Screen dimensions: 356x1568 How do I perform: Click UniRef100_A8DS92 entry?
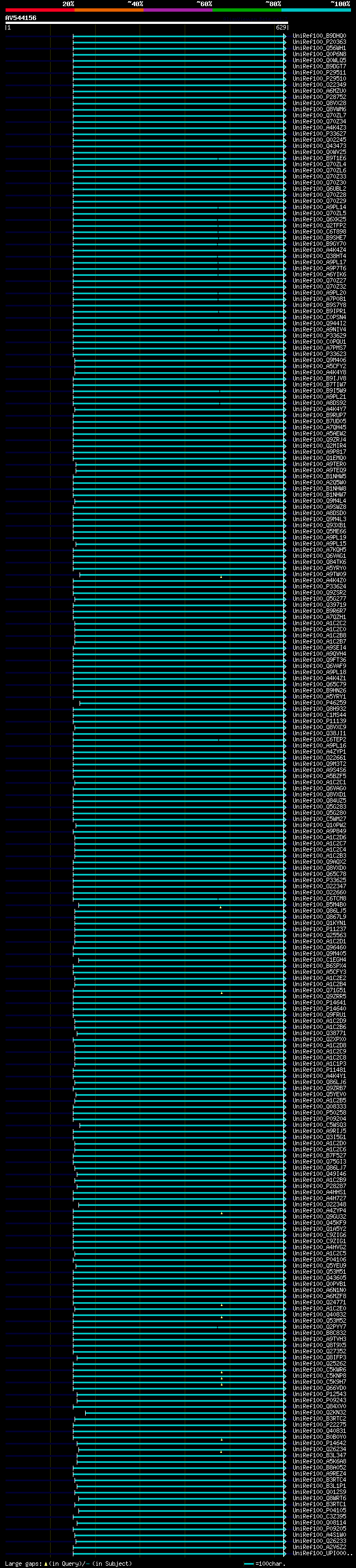pos(319,403)
